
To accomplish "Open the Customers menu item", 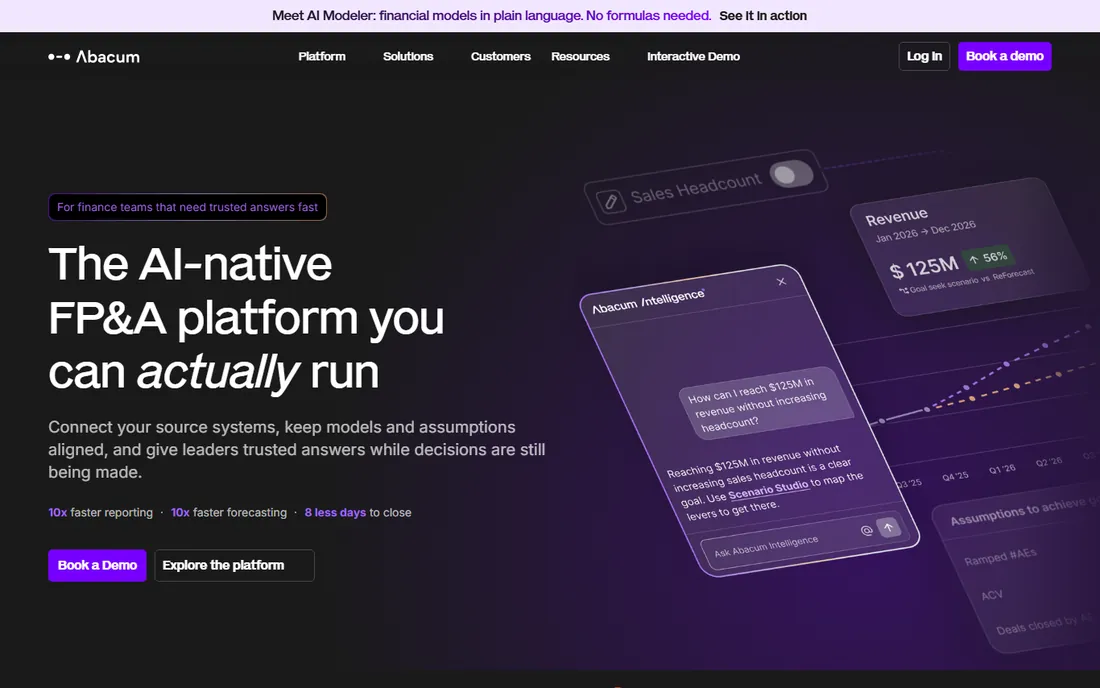I will pyautogui.click(x=500, y=56).
